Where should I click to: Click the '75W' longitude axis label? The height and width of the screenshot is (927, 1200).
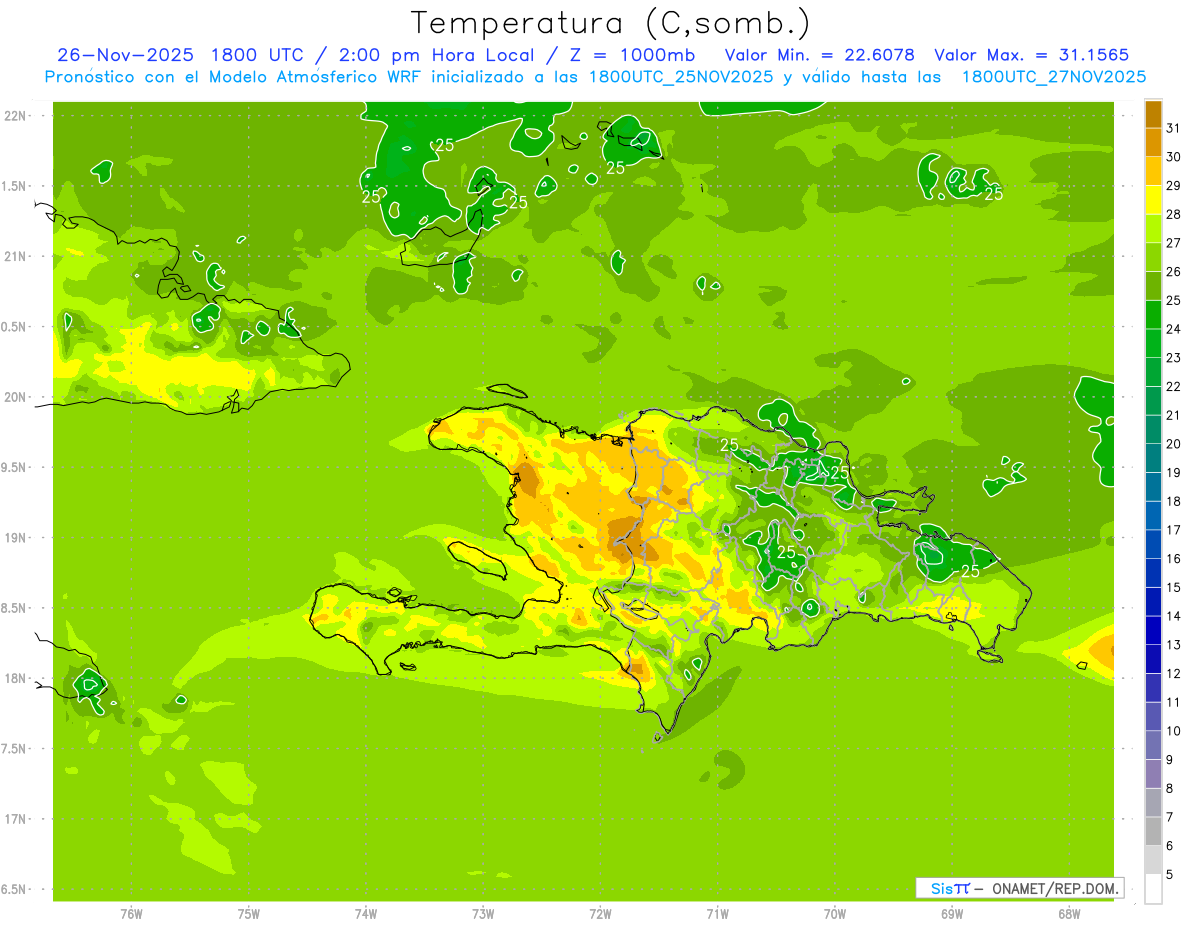click(248, 914)
